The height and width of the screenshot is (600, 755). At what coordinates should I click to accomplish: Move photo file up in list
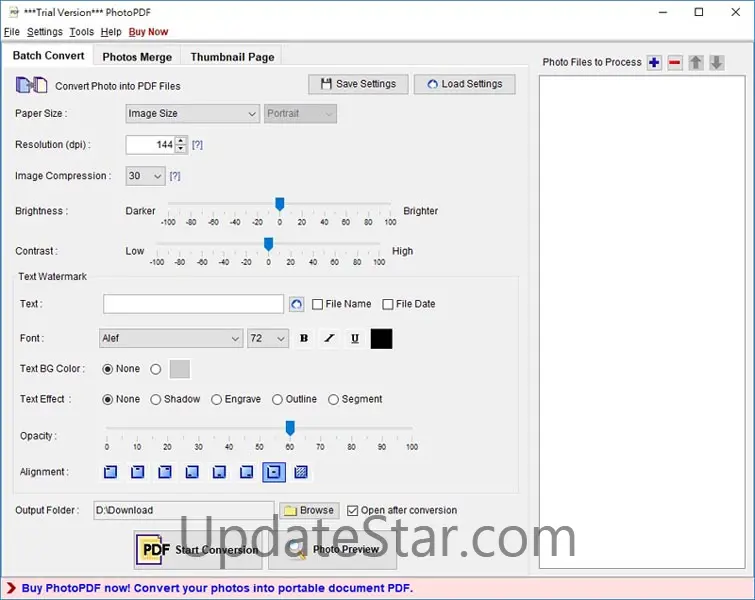(696, 63)
